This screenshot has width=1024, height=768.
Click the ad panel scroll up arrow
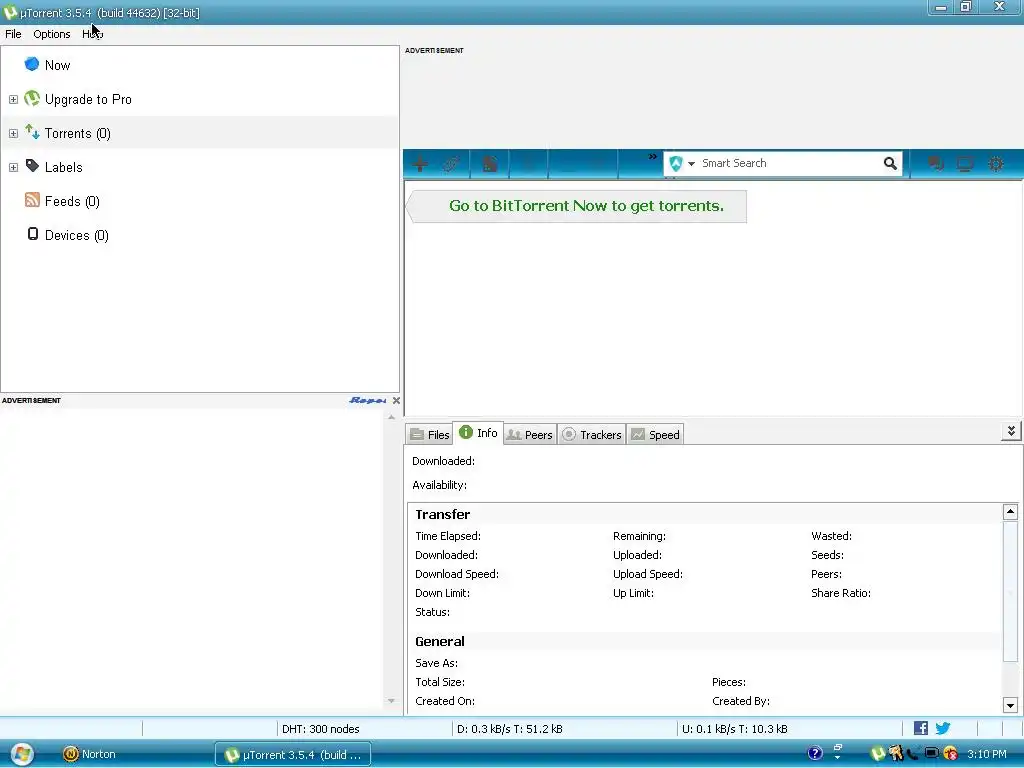(x=391, y=417)
